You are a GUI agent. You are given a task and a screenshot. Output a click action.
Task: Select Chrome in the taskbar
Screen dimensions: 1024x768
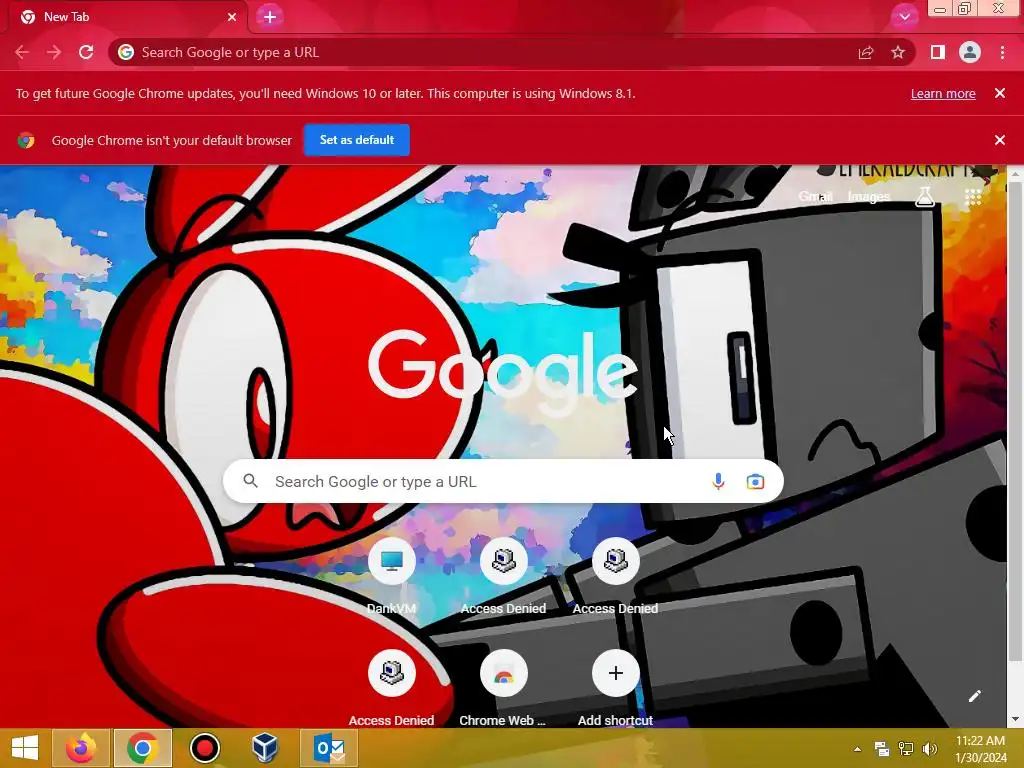coord(142,748)
